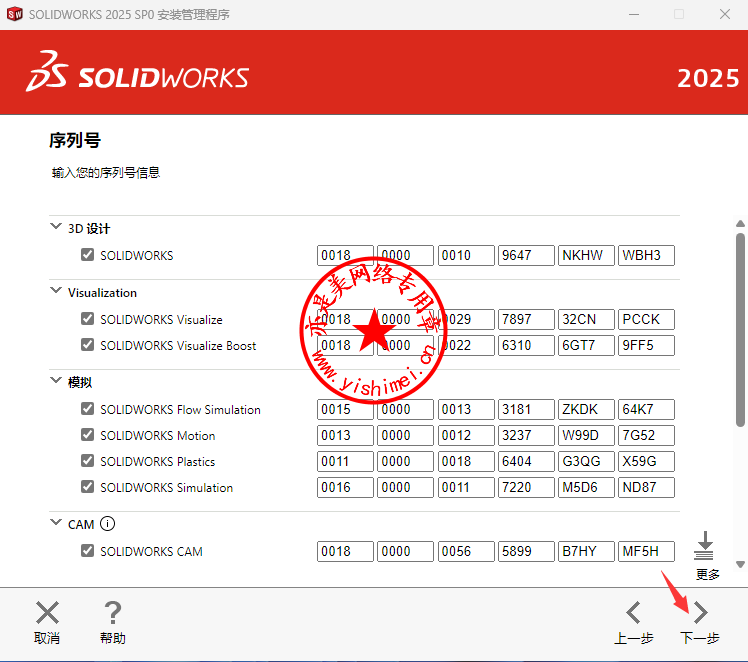
Task: Click the 更多 more label
Action: [x=707, y=574]
